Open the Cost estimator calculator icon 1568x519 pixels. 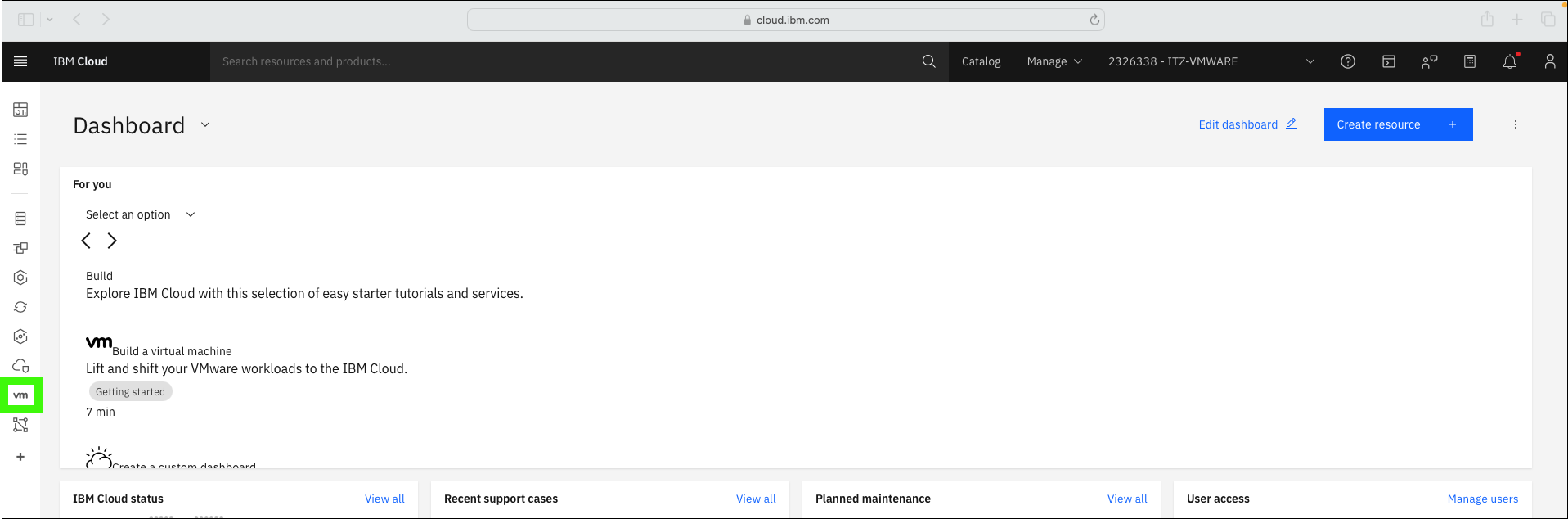1470,61
